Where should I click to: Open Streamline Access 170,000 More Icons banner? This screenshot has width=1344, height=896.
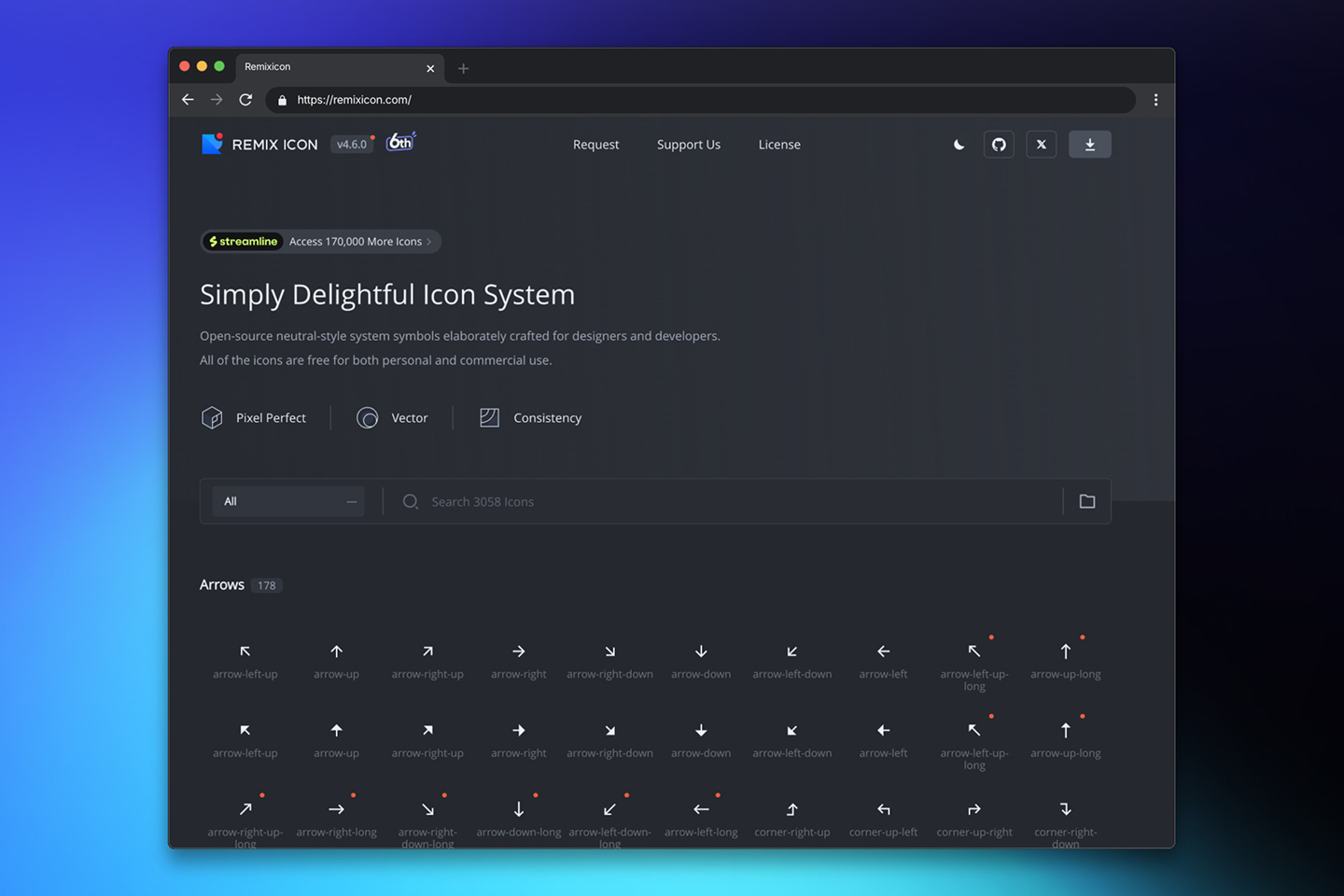[x=321, y=242]
